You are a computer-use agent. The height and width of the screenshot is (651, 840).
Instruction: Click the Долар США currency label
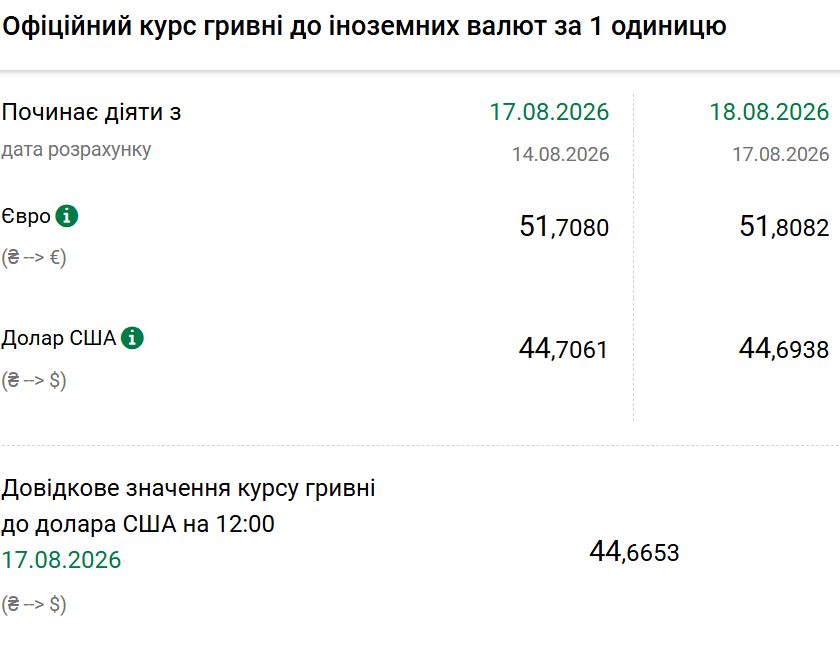click(59, 339)
